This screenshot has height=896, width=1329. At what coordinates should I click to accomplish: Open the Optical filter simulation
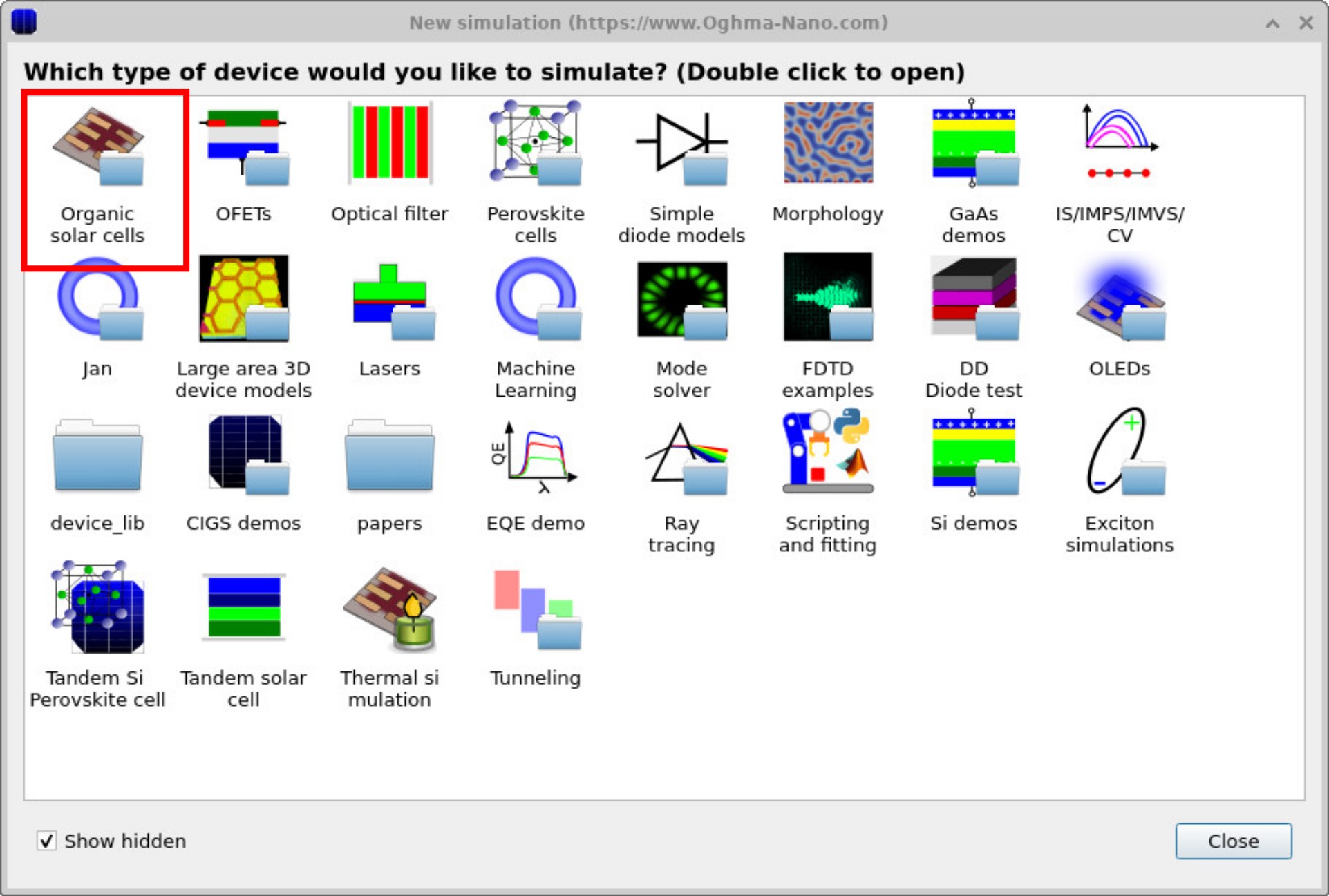(389, 143)
